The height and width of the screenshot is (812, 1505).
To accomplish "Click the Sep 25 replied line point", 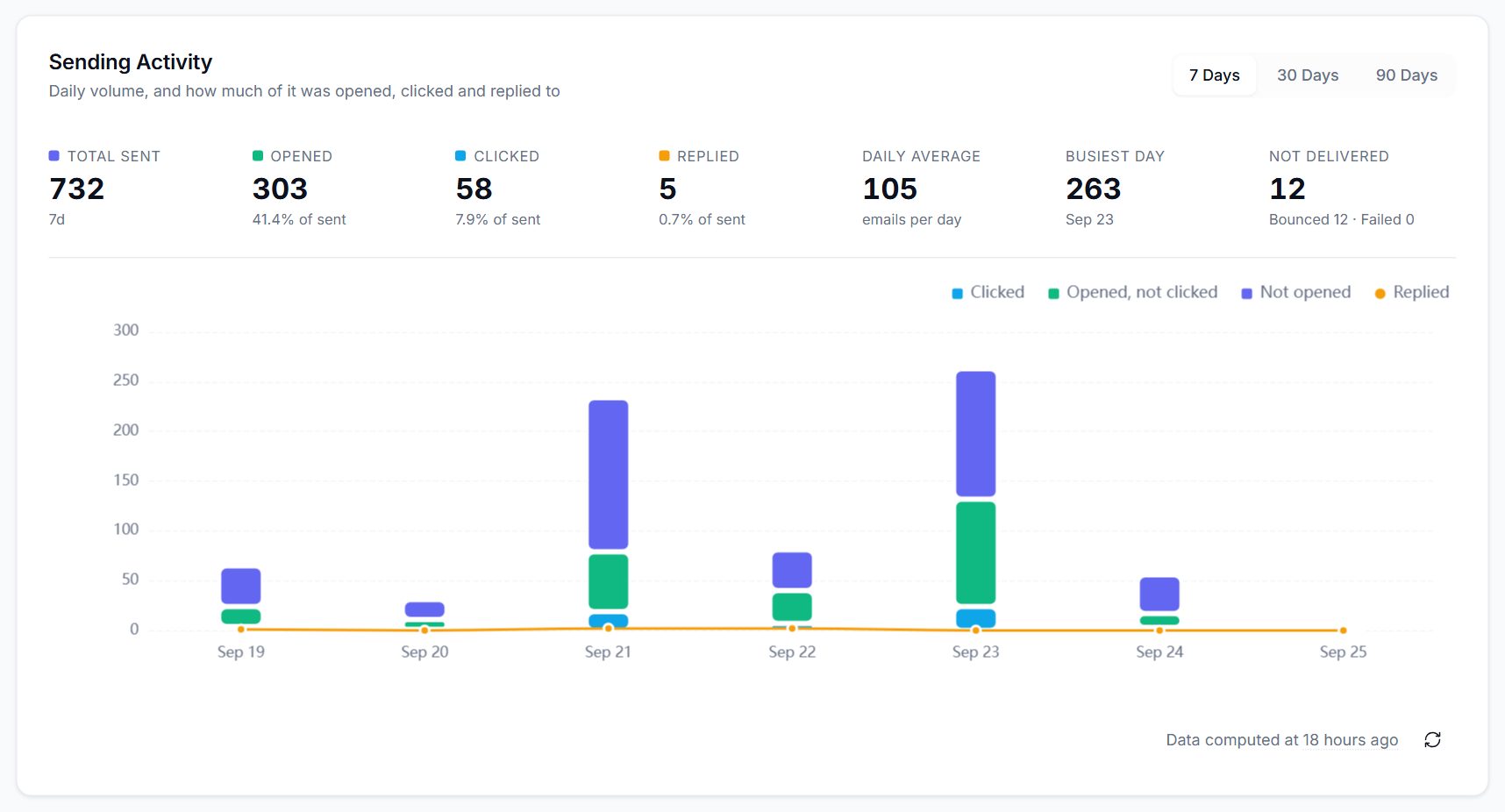I will tap(1343, 630).
